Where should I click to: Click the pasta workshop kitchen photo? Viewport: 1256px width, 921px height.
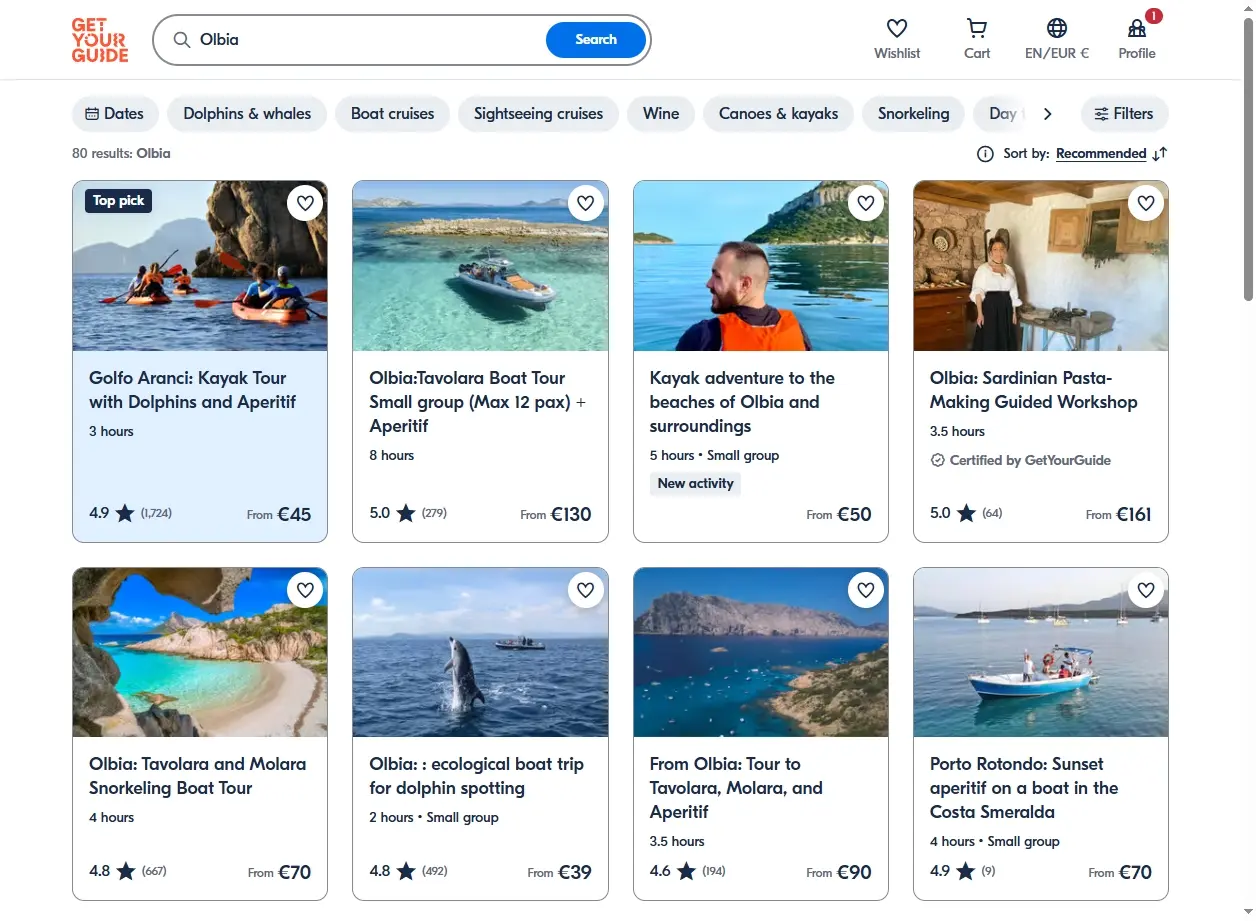1041,266
